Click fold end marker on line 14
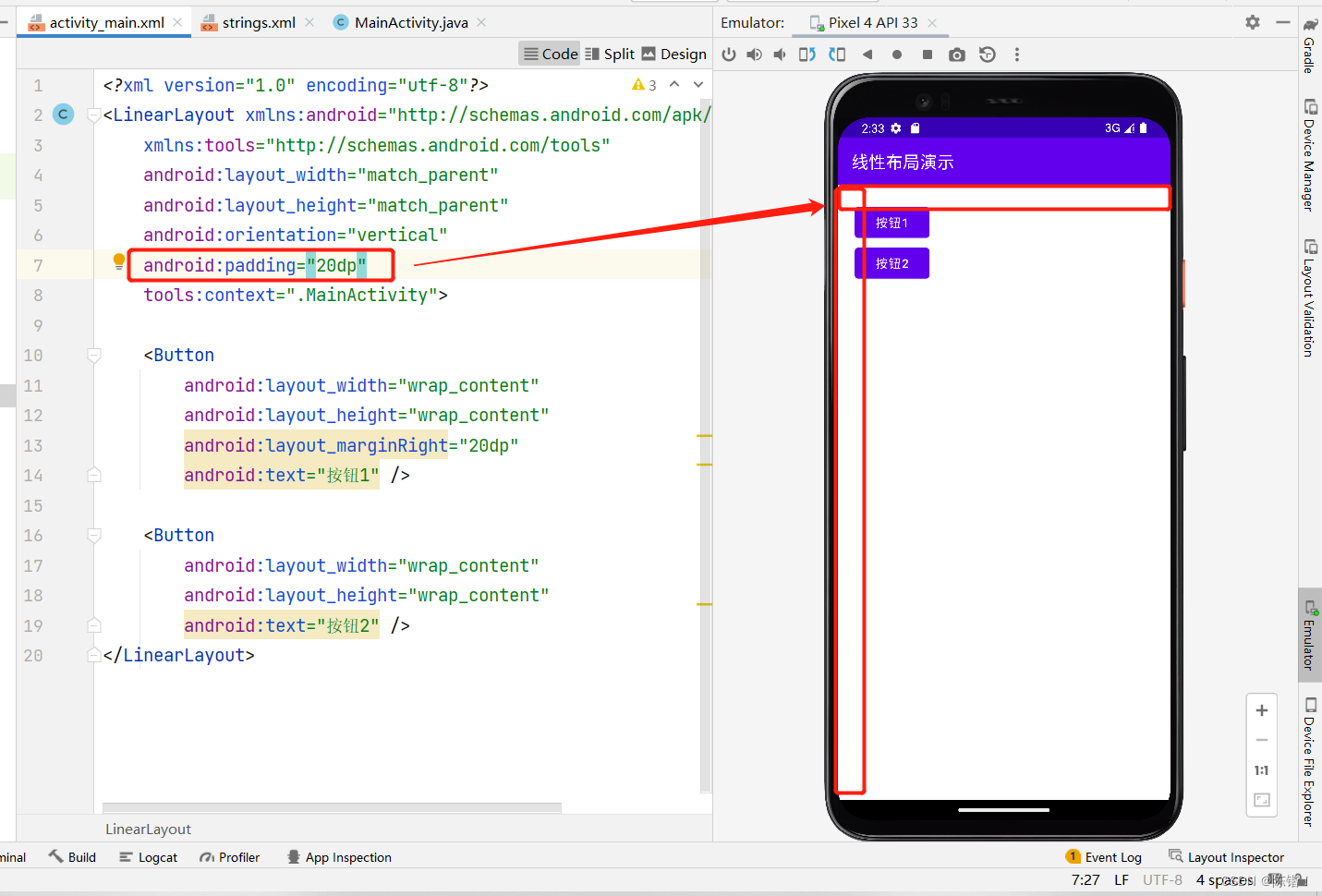The image size is (1322, 896). (93, 475)
